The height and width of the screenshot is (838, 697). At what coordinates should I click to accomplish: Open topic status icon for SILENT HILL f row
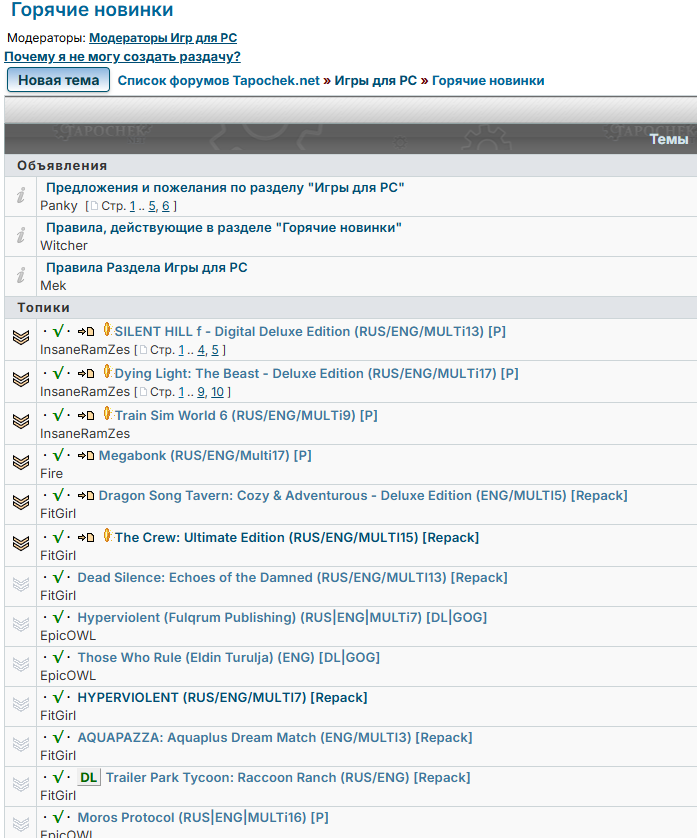point(21,337)
